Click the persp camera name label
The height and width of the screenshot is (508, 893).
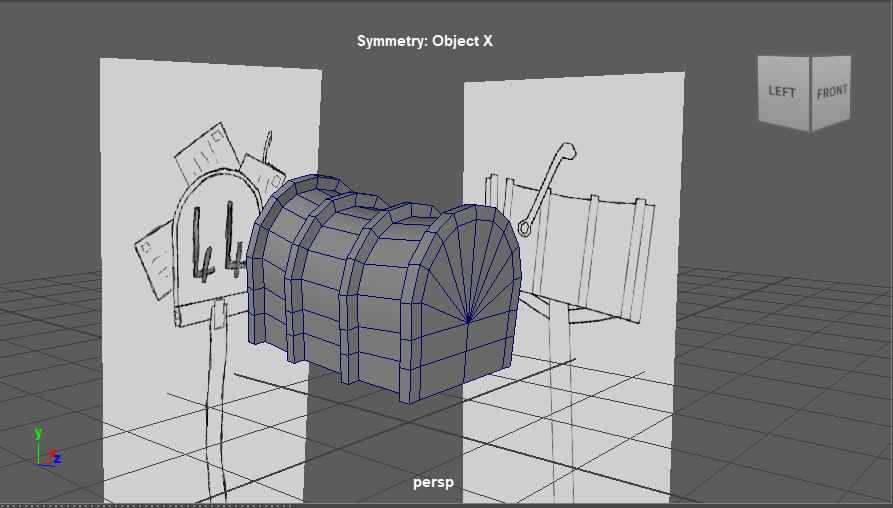point(433,482)
